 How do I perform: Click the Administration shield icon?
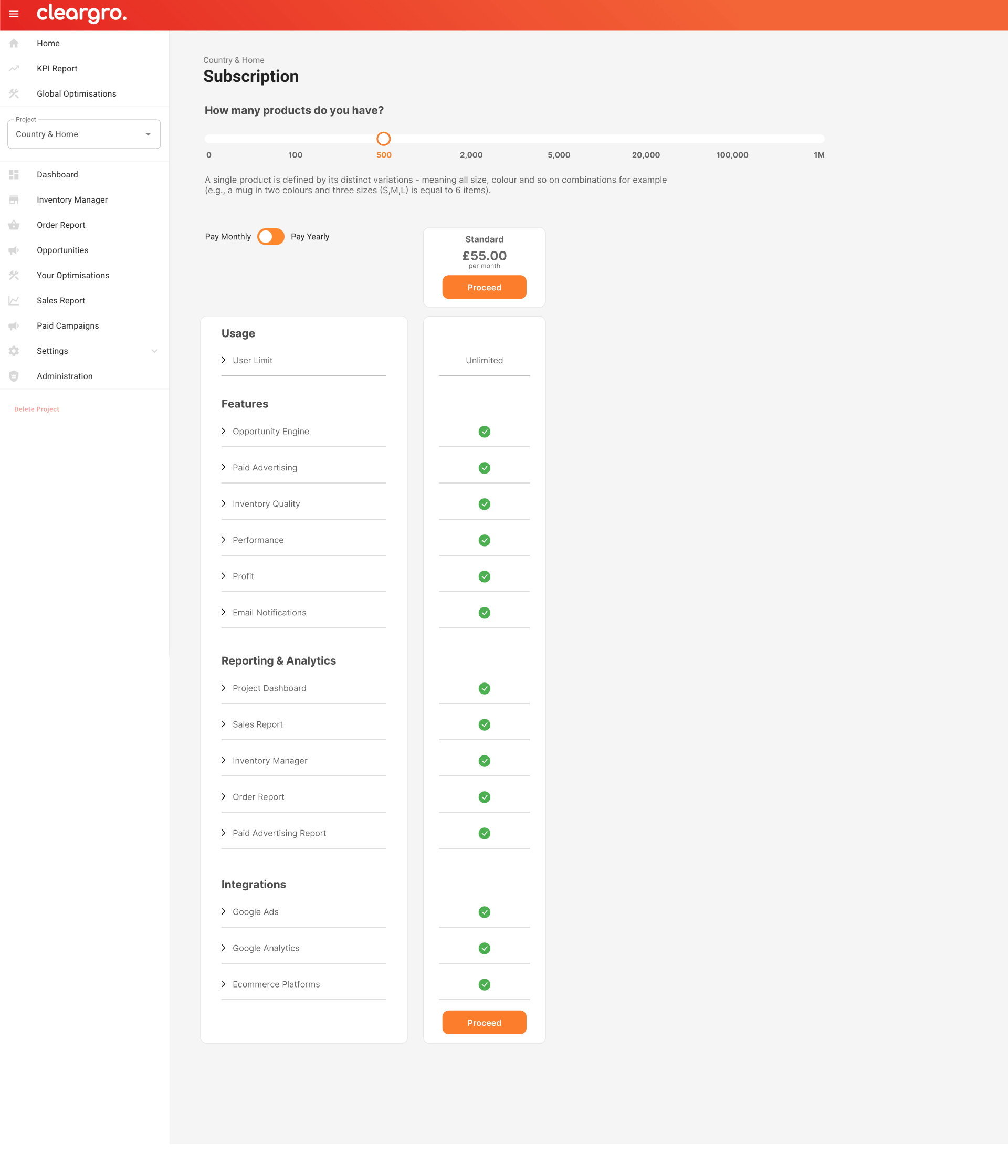pos(14,376)
